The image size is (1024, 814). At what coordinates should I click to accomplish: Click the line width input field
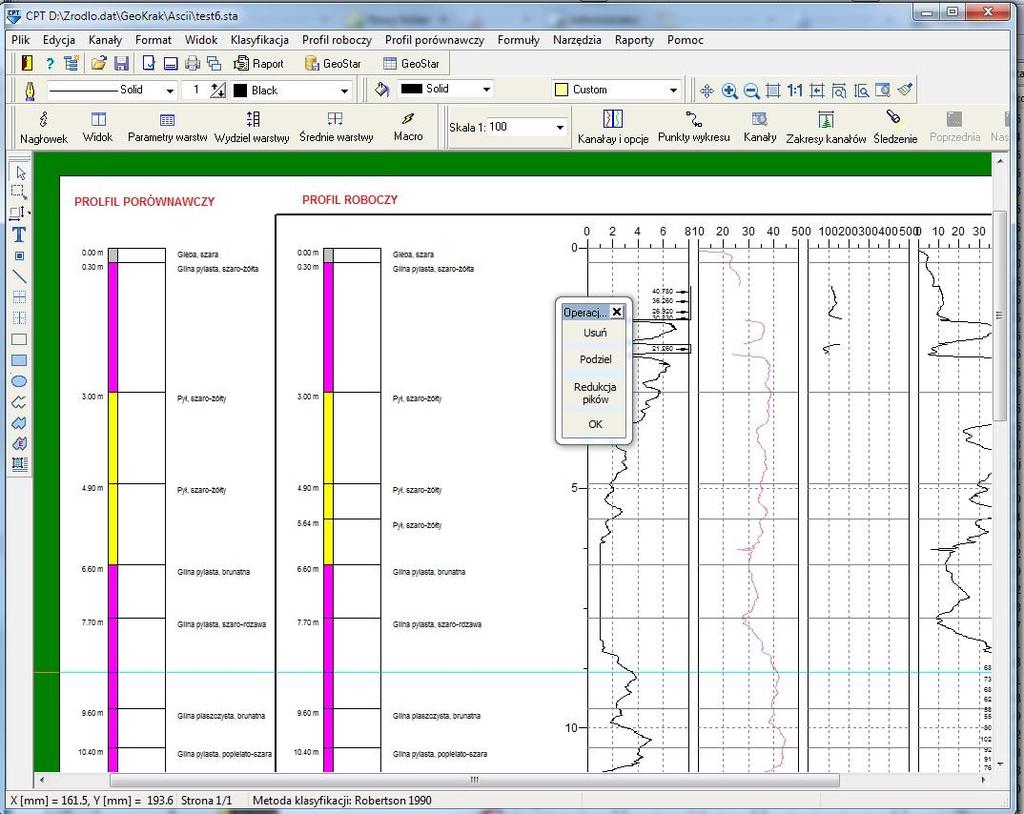click(x=195, y=90)
